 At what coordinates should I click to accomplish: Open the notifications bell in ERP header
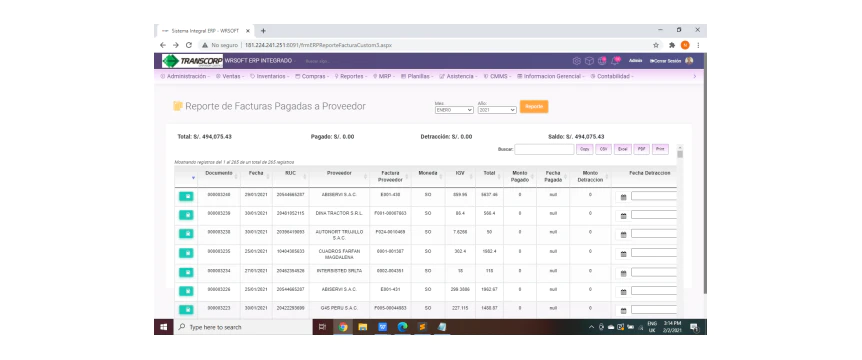(x=615, y=60)
